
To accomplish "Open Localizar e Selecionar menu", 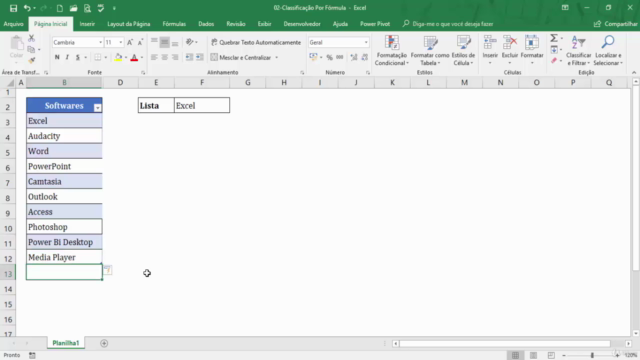I will (608, 50).
